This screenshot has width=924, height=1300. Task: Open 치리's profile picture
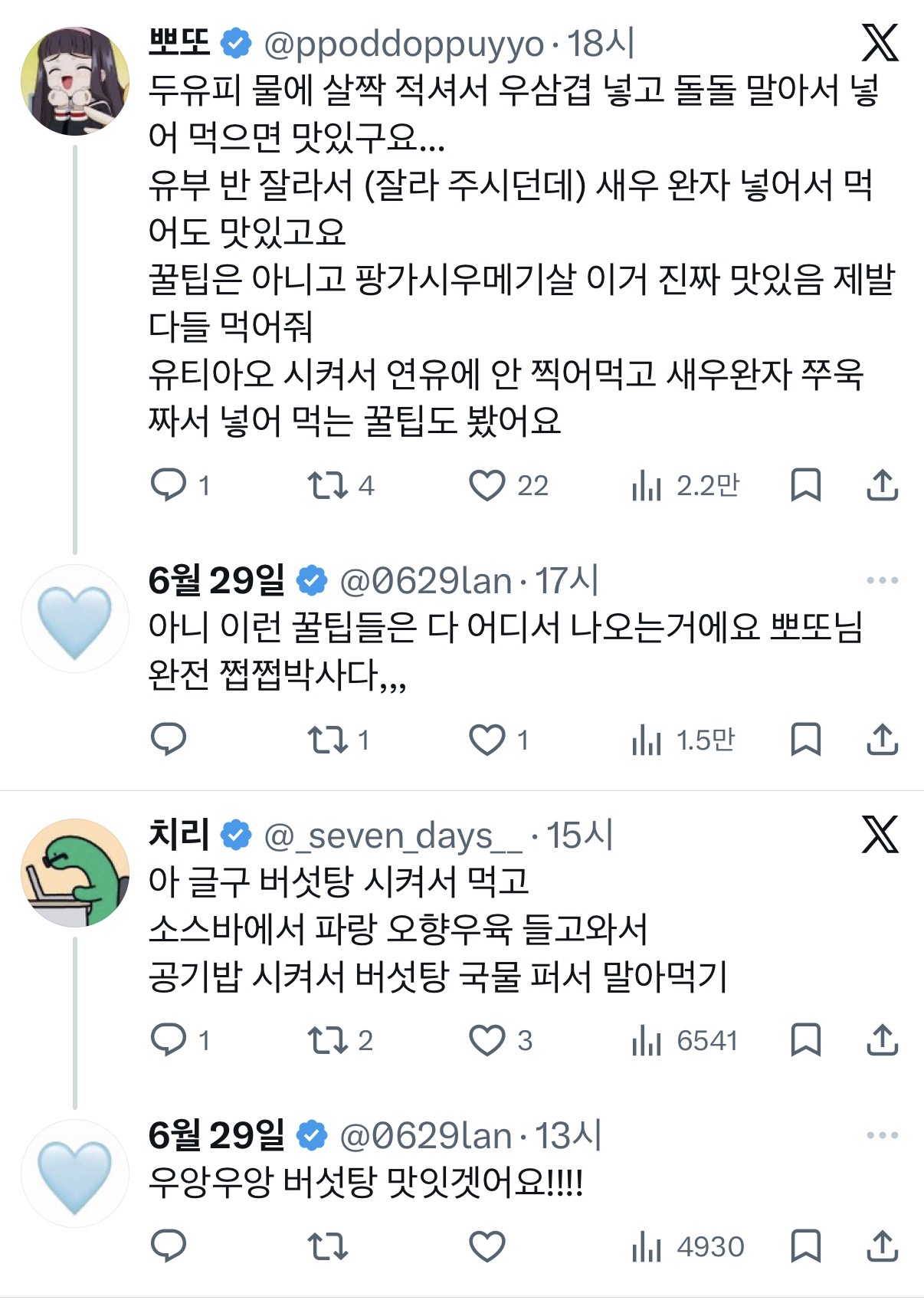point(75,872)
